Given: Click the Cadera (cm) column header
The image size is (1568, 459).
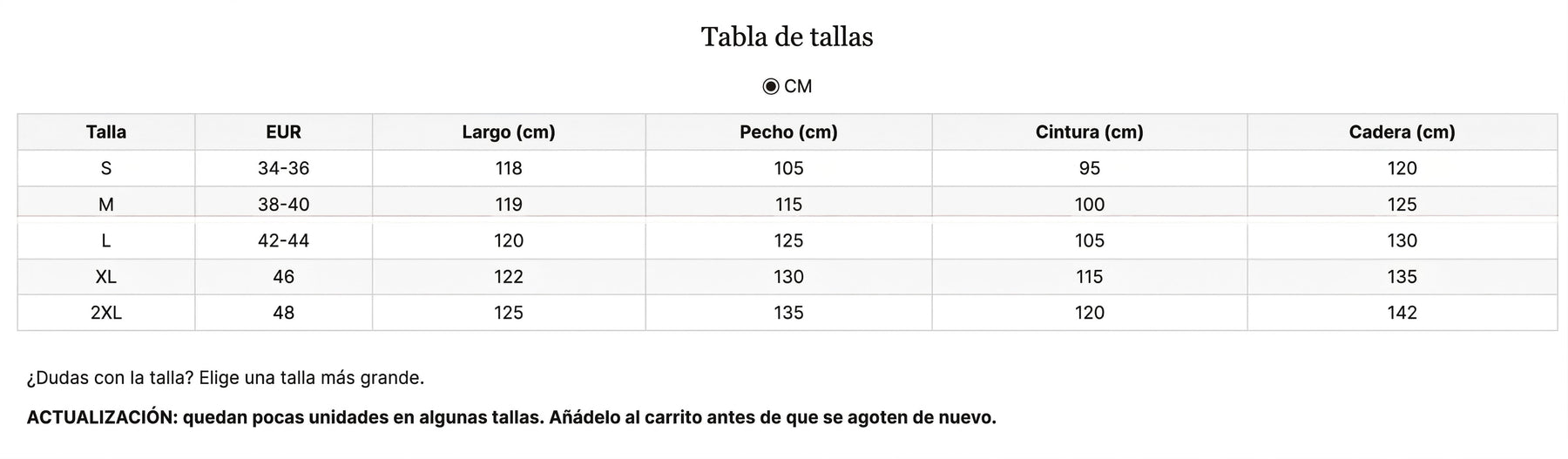Looking at the screenshot, I should pos(1402,132).
